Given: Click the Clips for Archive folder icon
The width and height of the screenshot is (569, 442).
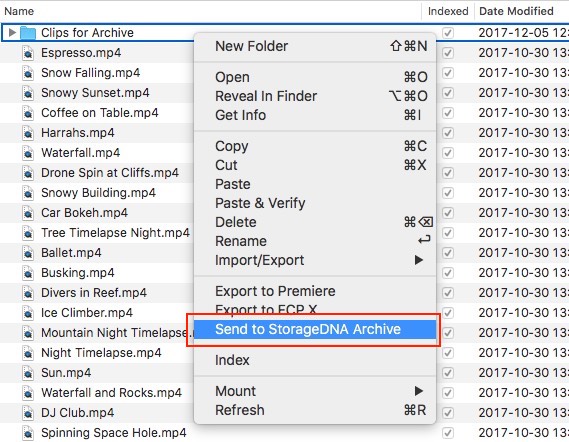Looking at the screenshot, I should (x=28, y=33).
